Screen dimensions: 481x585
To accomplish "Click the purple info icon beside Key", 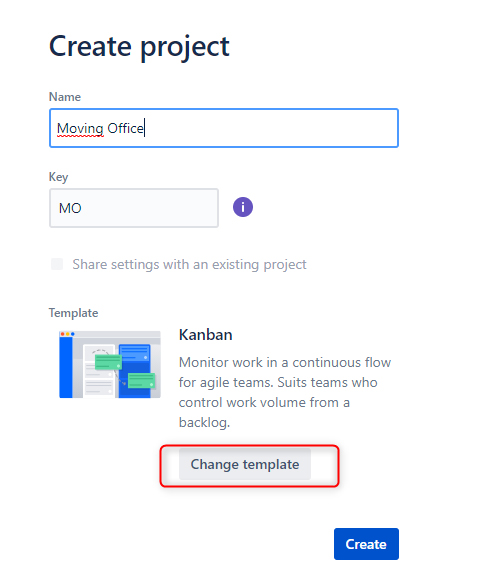I will pyautogui.click(x=243, y=207).
